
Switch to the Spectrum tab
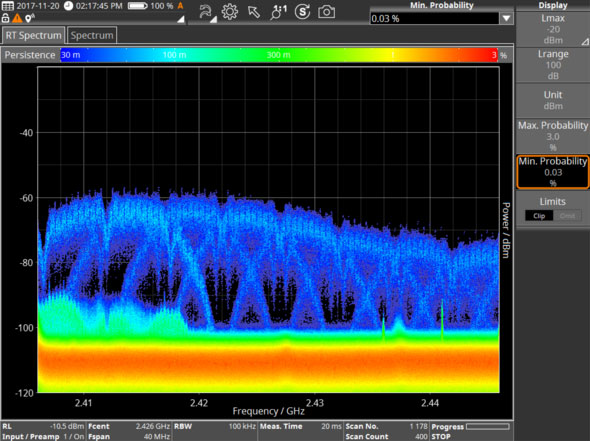click(92, 35)
